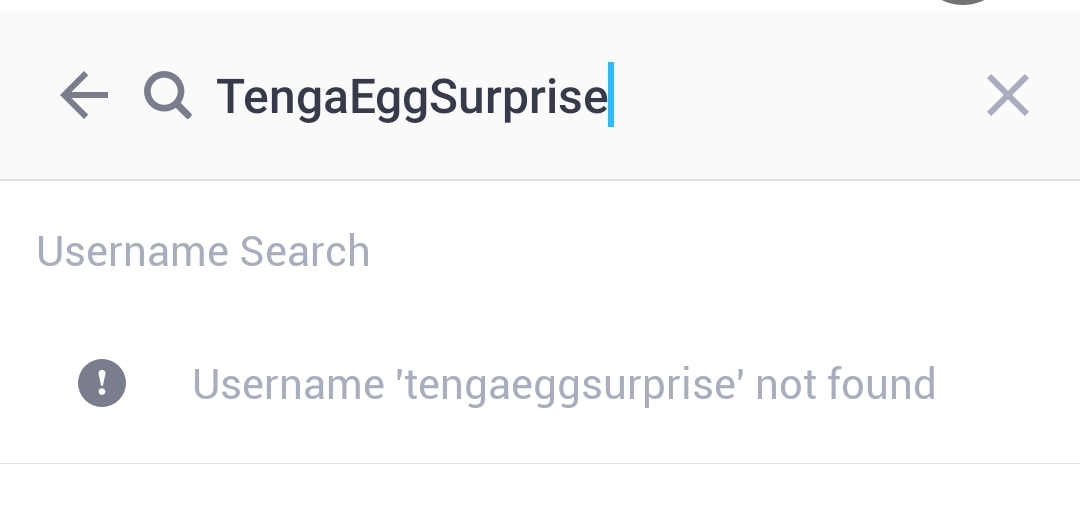Click the exclamation alert icon

pyautogui.click(x=102, y=383)
